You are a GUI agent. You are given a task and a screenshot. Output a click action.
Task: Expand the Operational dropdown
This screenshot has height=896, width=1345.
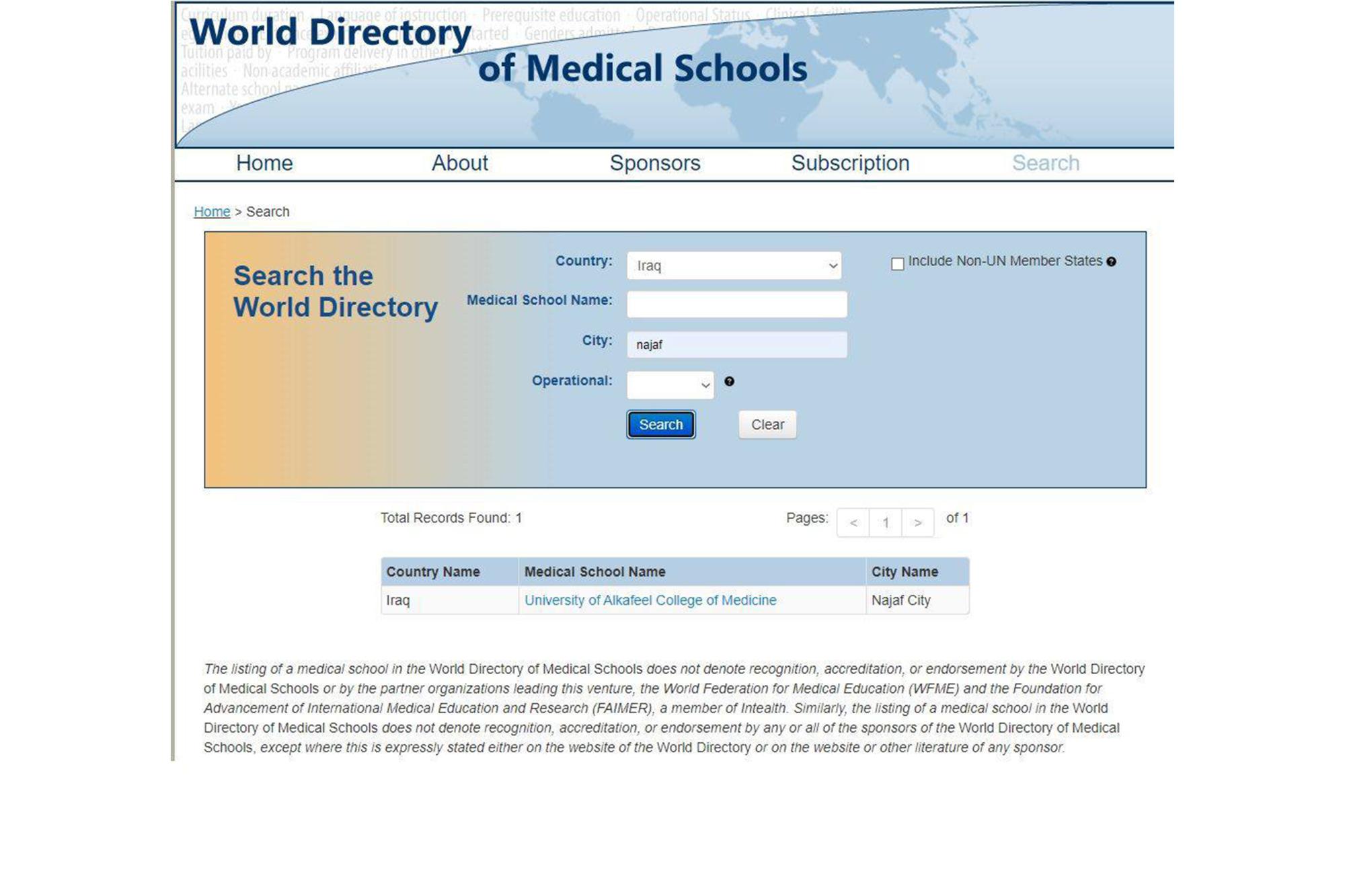(670, 385)
